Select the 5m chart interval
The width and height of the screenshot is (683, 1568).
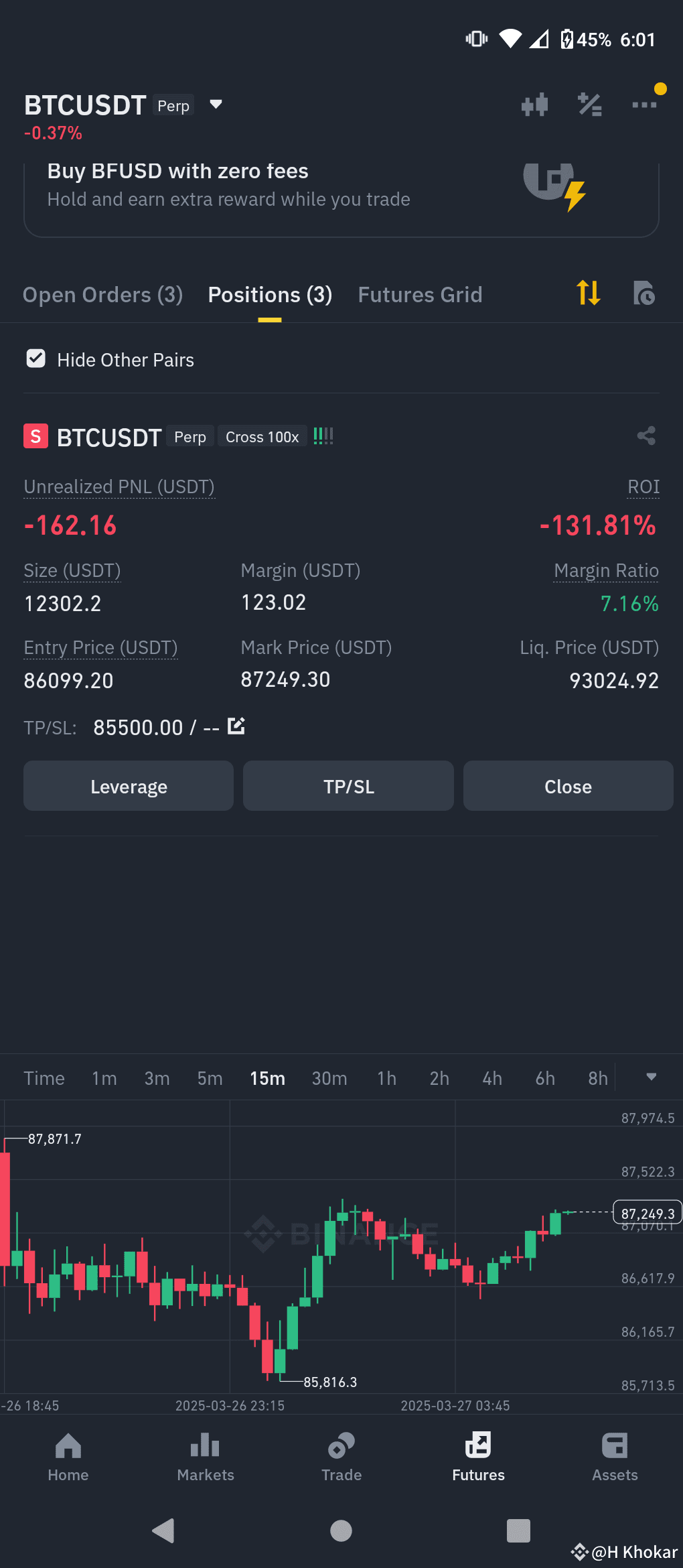click(x=210, y=1078)
